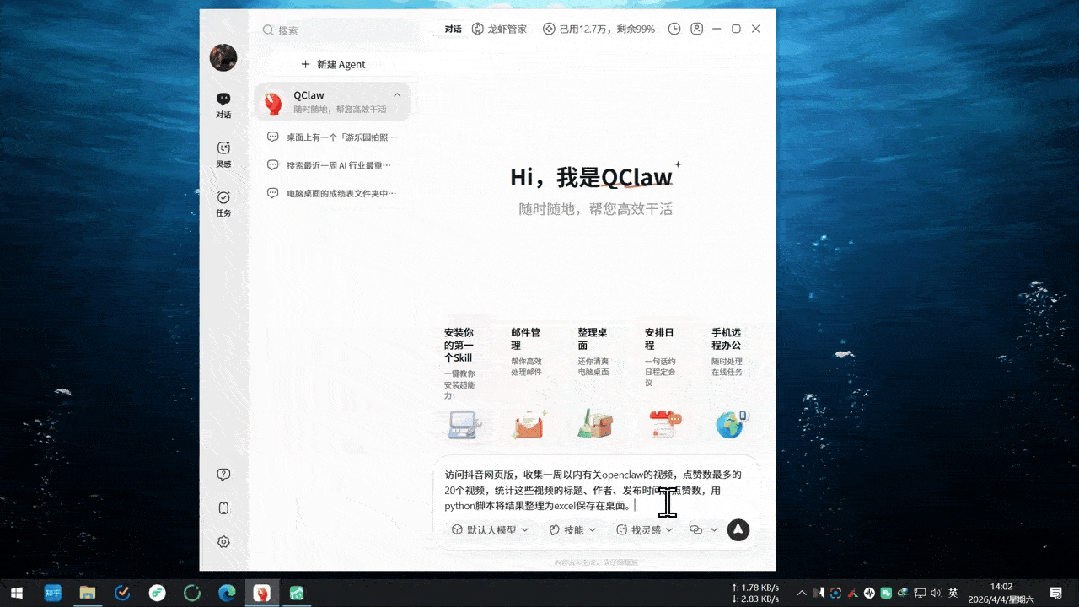Open the first blue tile app on taskbar
This screenshot has height=607, width=1079.
[x=53, y=593]
